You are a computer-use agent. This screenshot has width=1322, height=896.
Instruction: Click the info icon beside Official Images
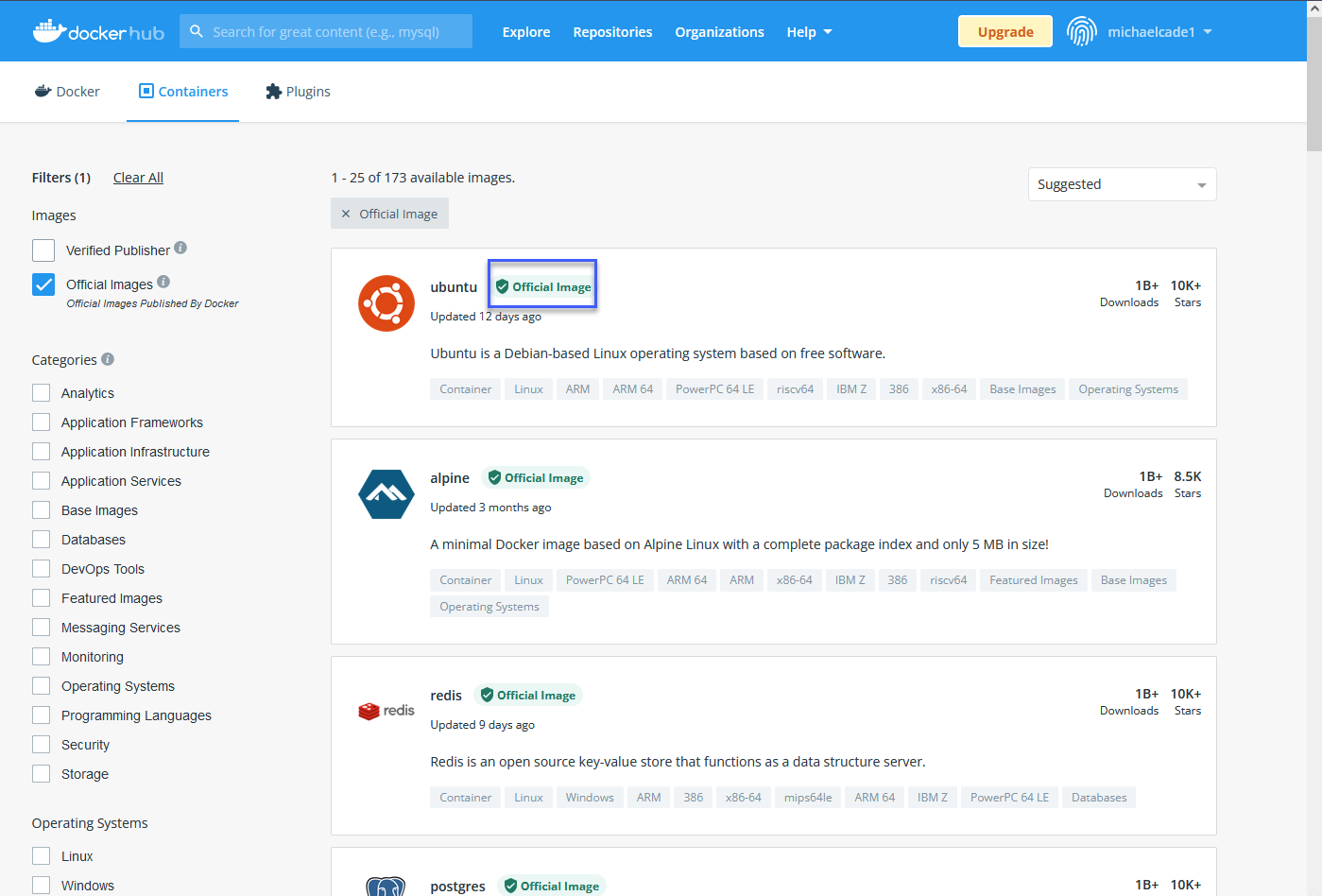click(163, 282)
